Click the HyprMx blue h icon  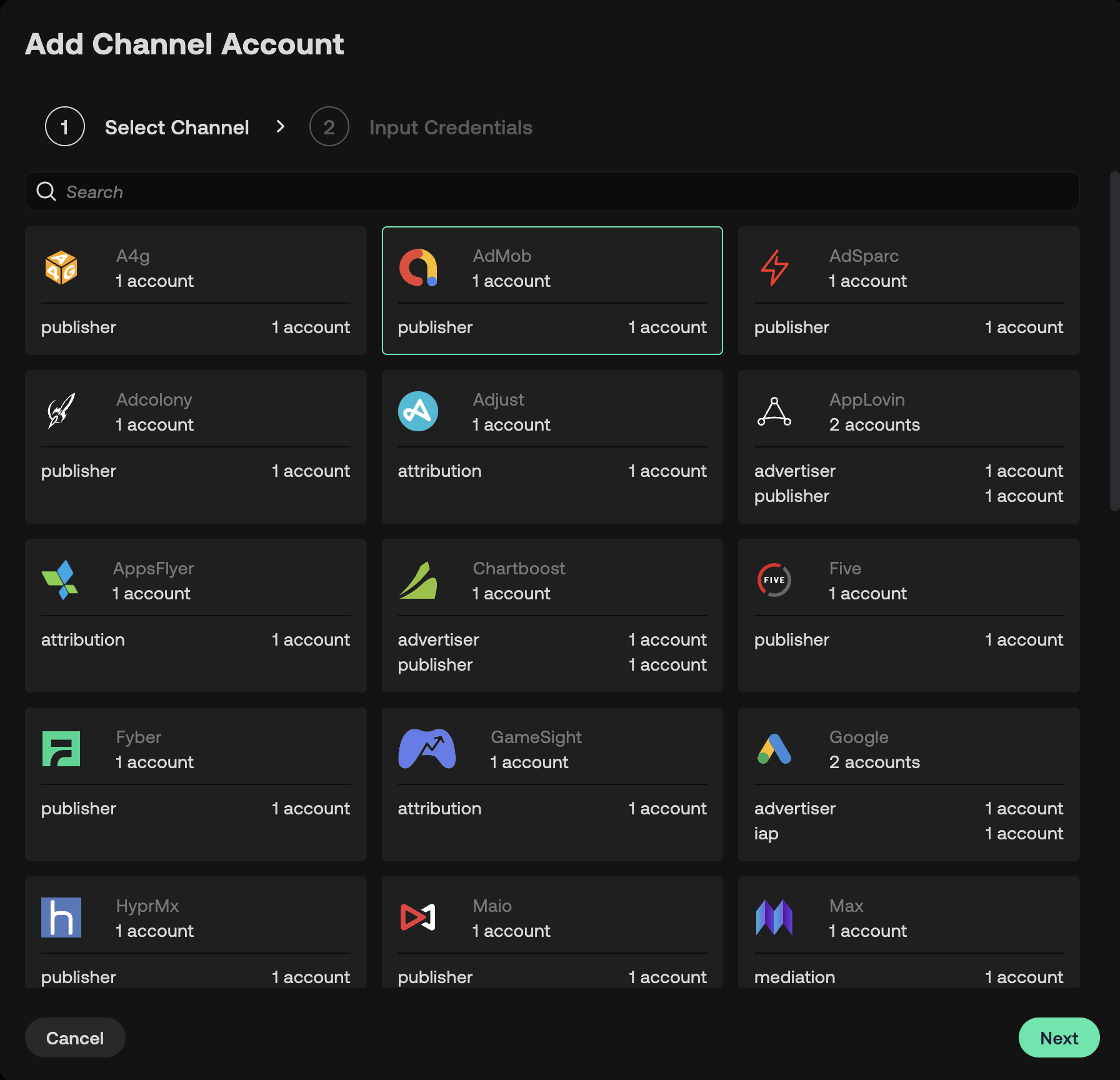point(61,917)
